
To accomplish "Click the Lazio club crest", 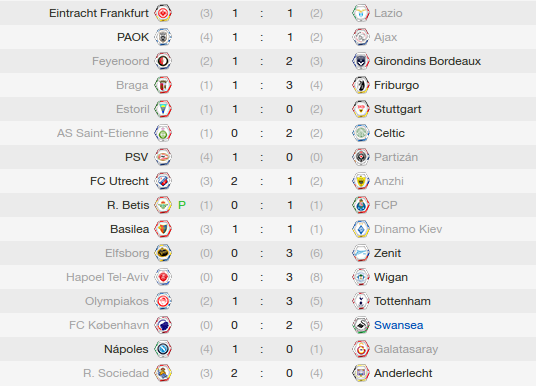I will [x=361, y=13].
